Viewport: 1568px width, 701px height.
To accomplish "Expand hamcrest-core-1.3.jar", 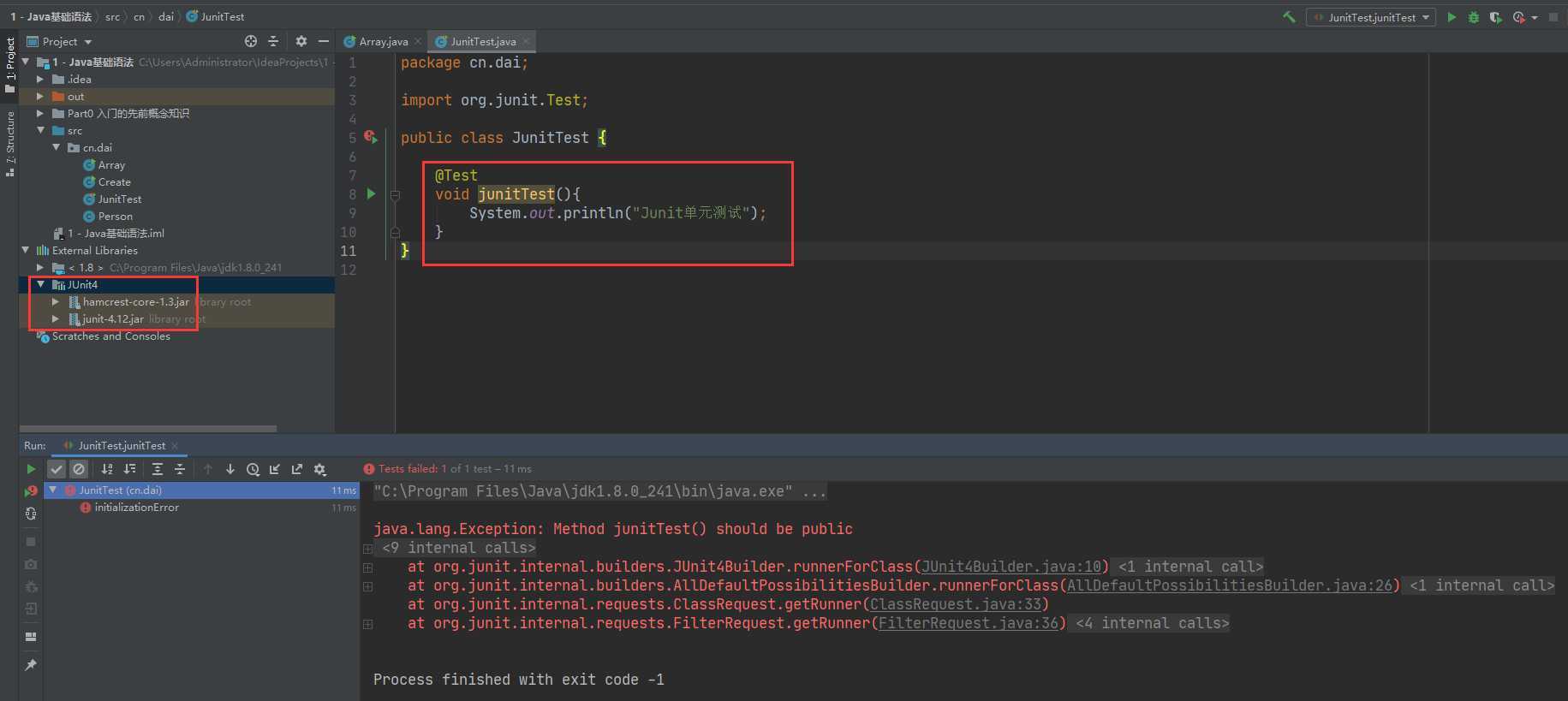I will coord(55,301).
